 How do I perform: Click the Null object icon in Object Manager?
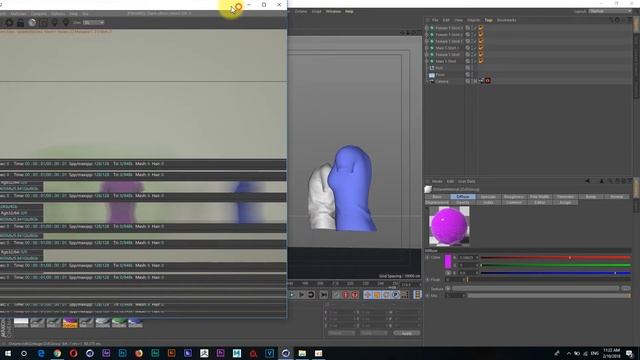pyautogui.click(x=432, y=68)
